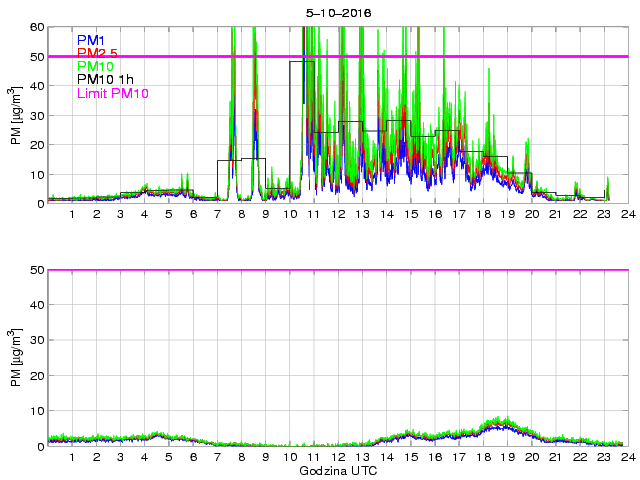Click the 50 value on bottom y-axis
The height and width of the screenshot is (480, 640).
36,270
